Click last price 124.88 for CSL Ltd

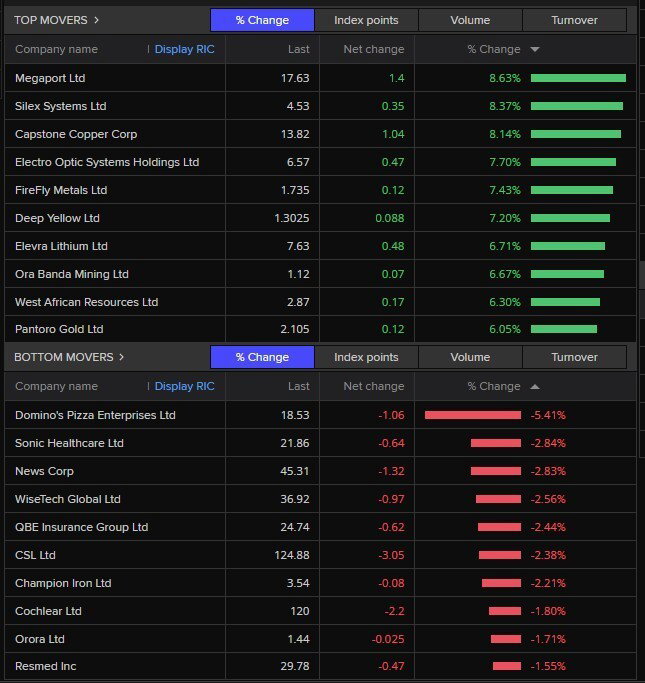292,555
